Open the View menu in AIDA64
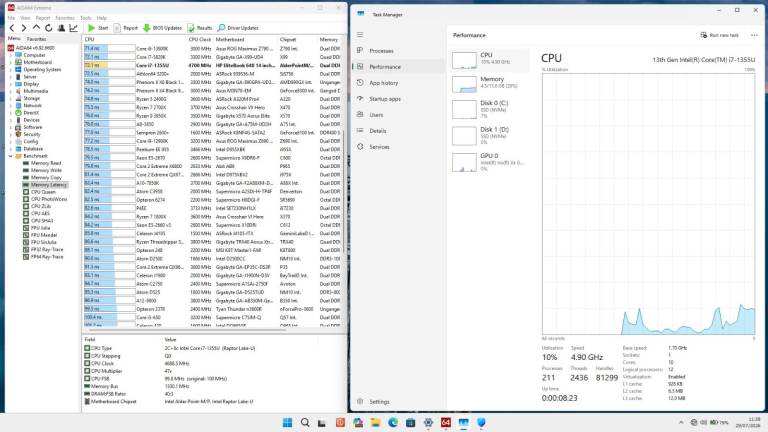 tap(25, 18)
